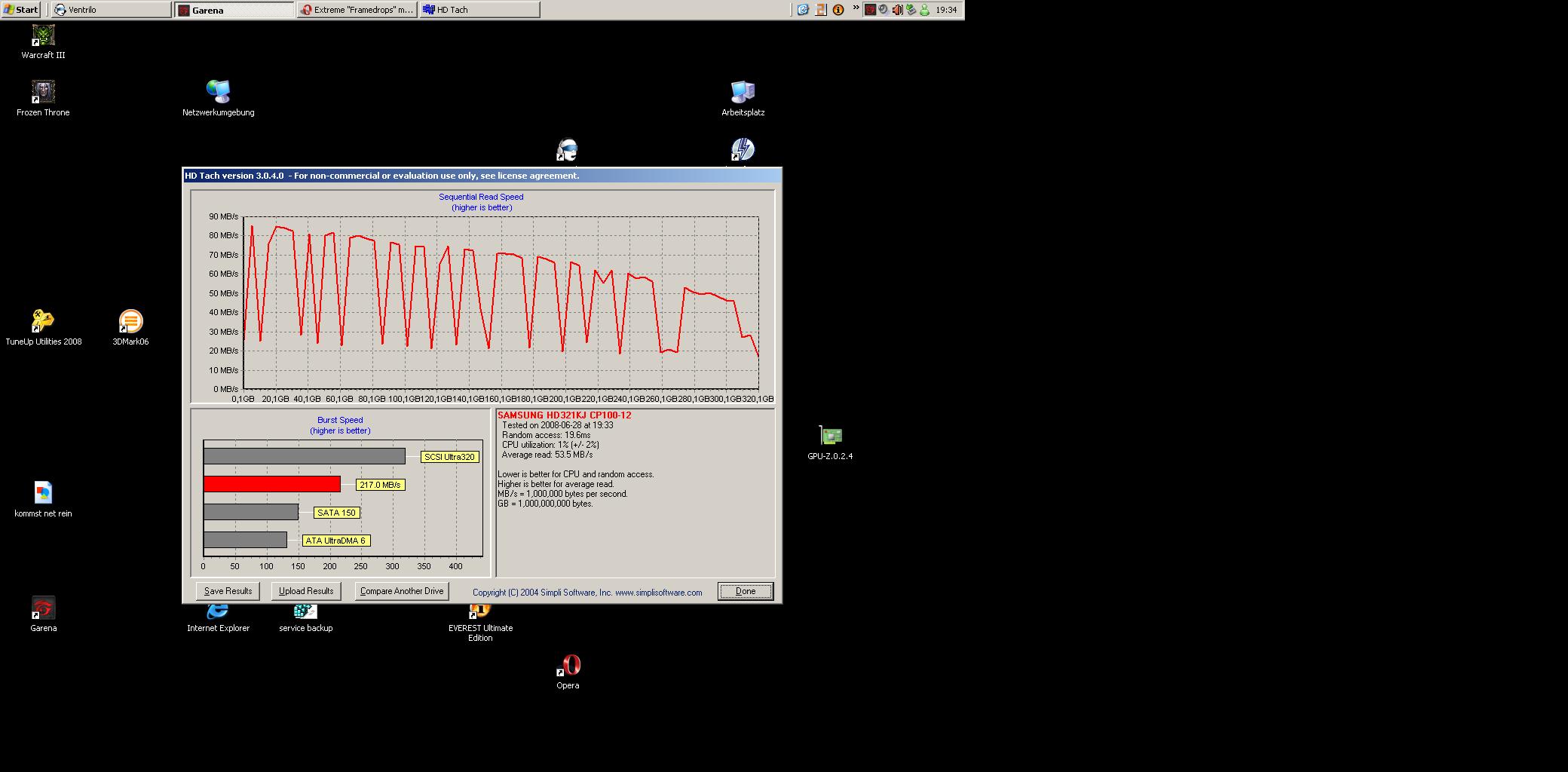Click the Upload Results button

point(306,591)
